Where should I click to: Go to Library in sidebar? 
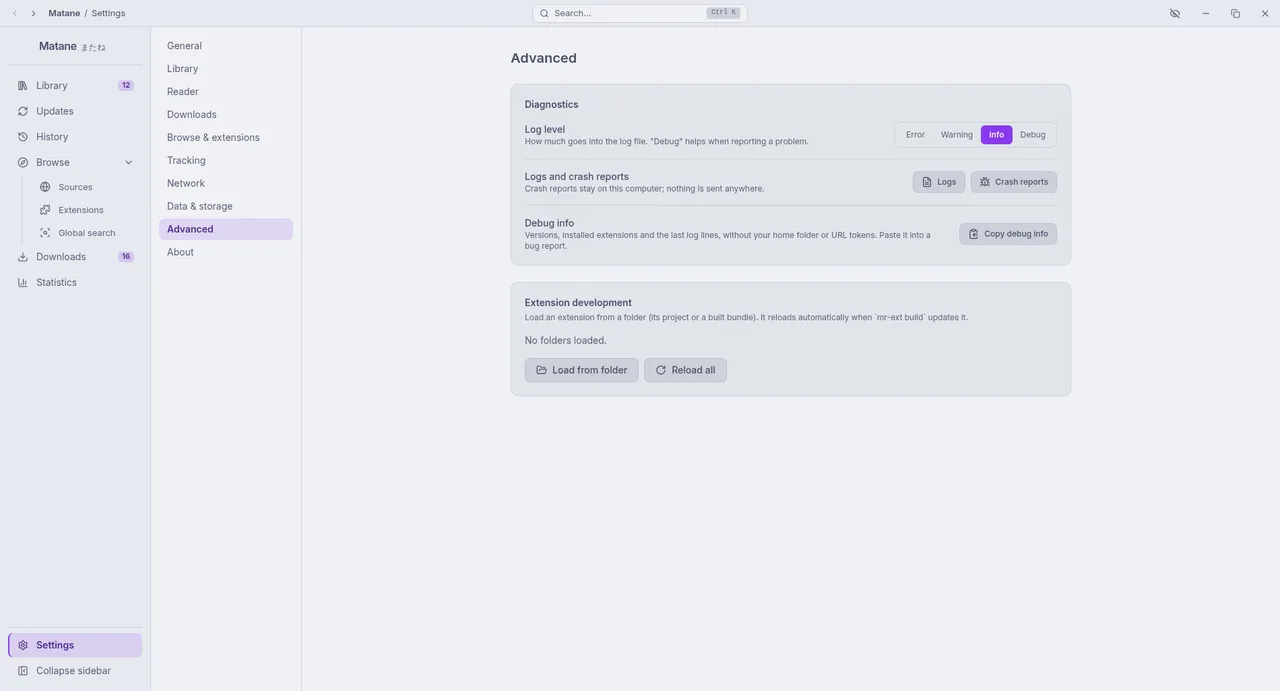[75, 86]
